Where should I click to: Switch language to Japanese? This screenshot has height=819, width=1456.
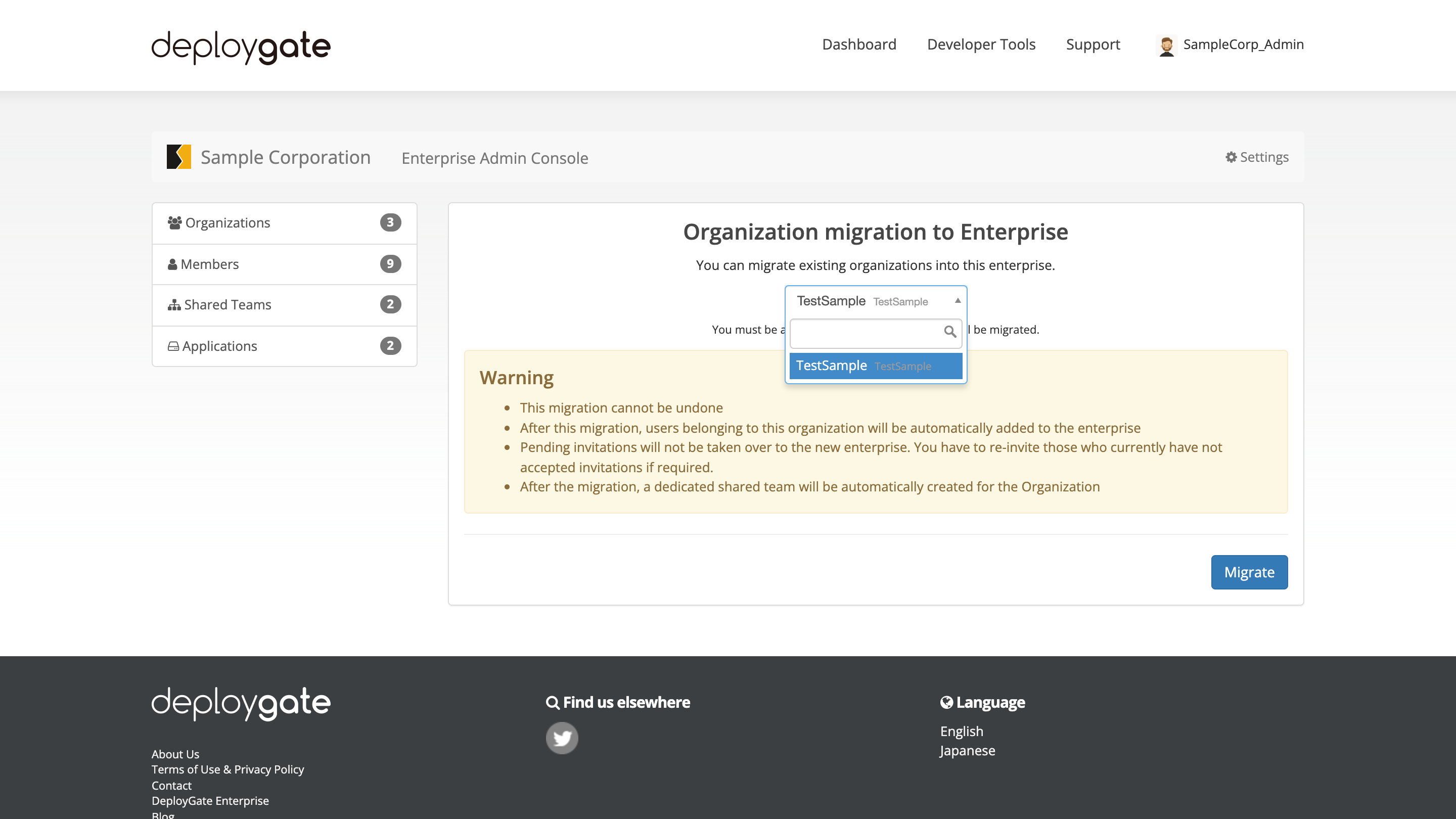[967, 750]
